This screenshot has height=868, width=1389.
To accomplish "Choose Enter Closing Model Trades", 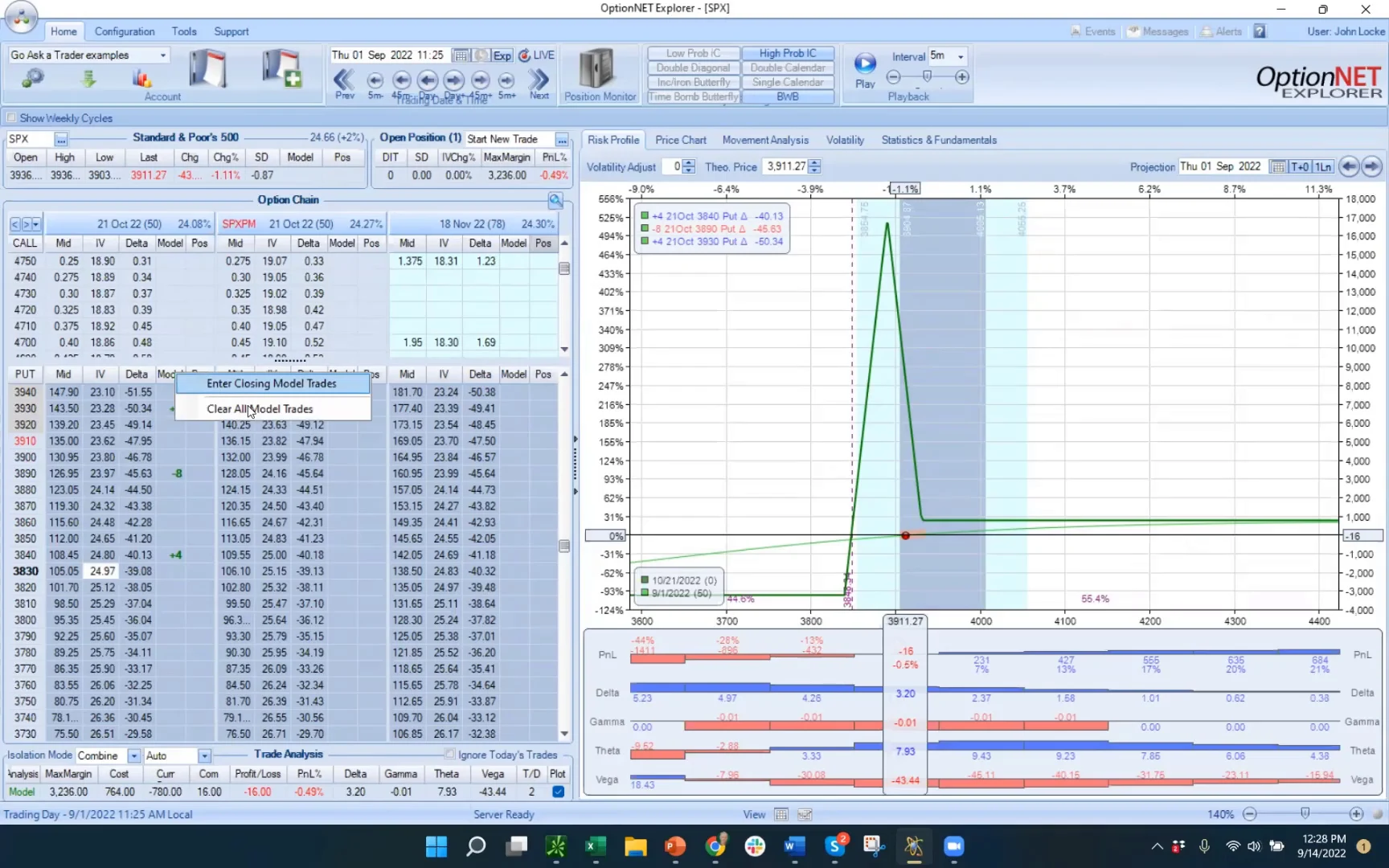I will pyautogui.click(x=272, y=383).
